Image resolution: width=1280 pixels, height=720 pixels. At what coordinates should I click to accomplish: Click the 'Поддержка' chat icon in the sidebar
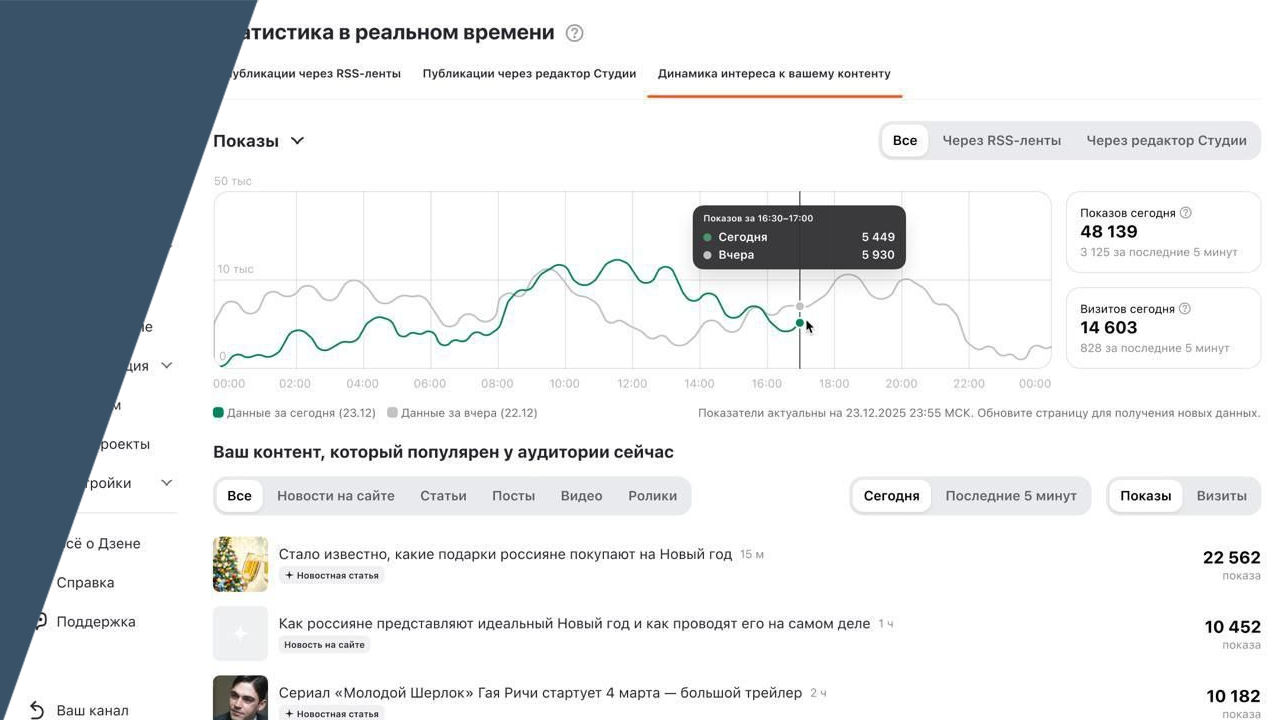pos(41,621)
